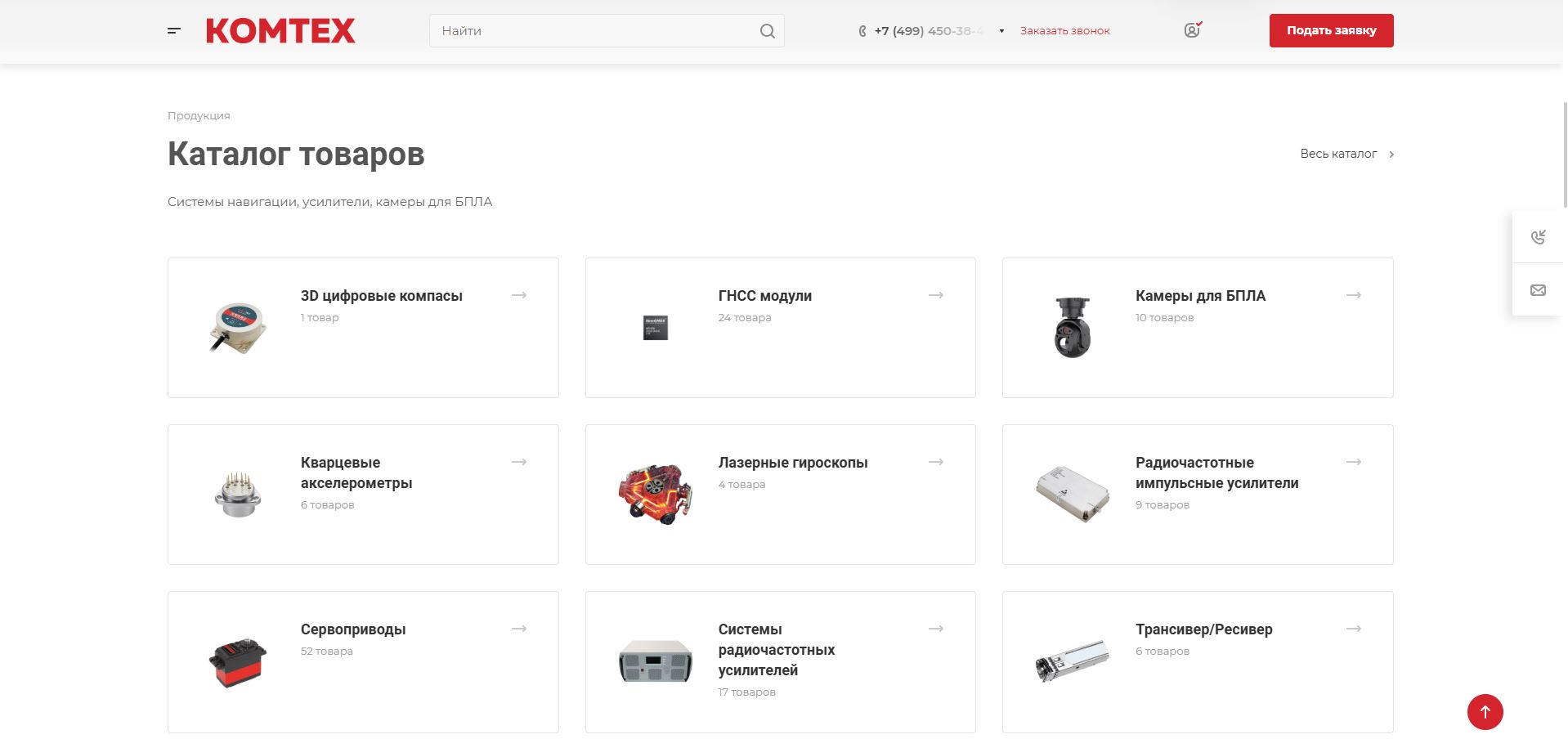1568x748 pixels.
Task: Open the Лазерные гироскопы category
Action: (793, 463)
